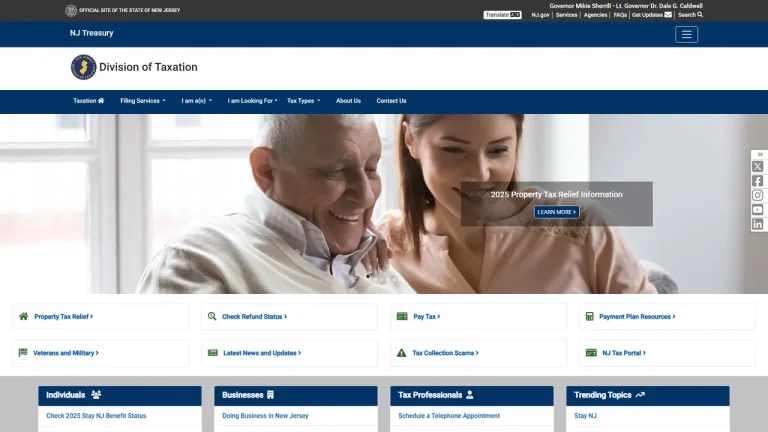Click Get Updates envelope link
768x432 pixels.
pyautogui.click(x=652, y=15)
